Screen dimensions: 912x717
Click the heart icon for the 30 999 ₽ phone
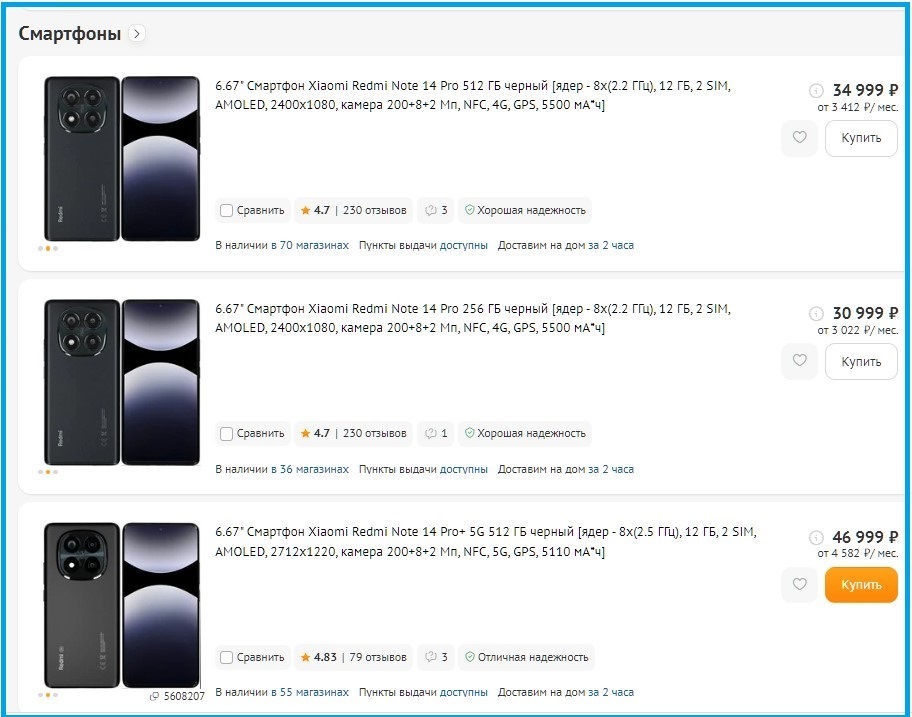point(799,361)
